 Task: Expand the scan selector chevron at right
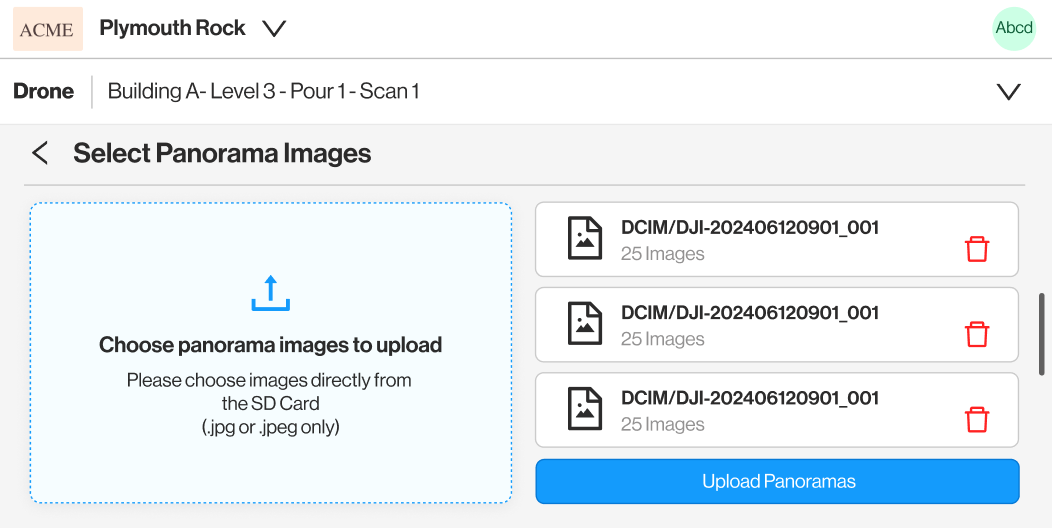coord(1008,92)
